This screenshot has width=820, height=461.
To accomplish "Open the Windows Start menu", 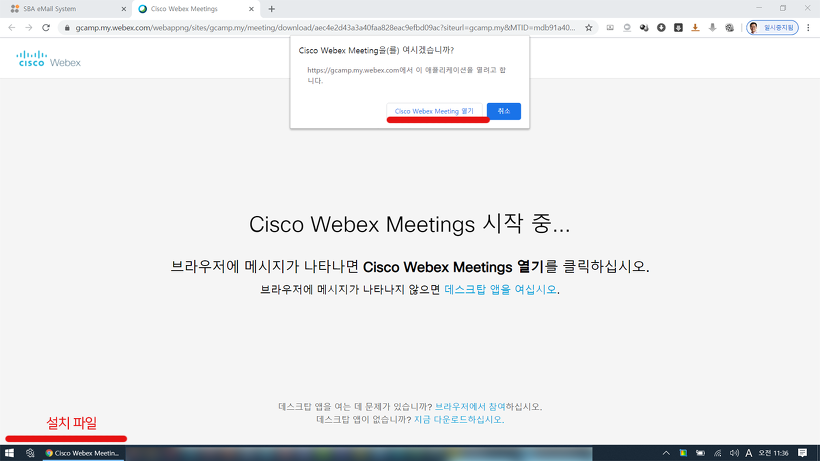I will click(9, 453).
